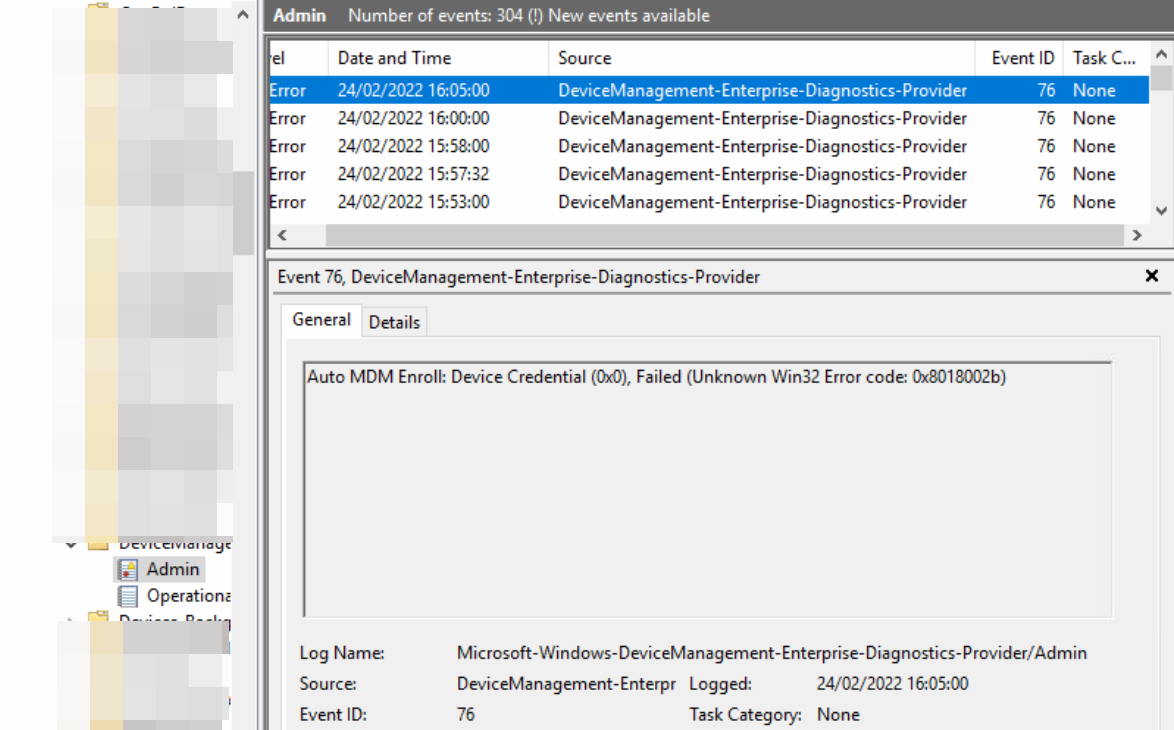The height and width of the screenshot is (730, 1174).
Task: Sort by Task Category column header
Action: (x=1106, y=58)
